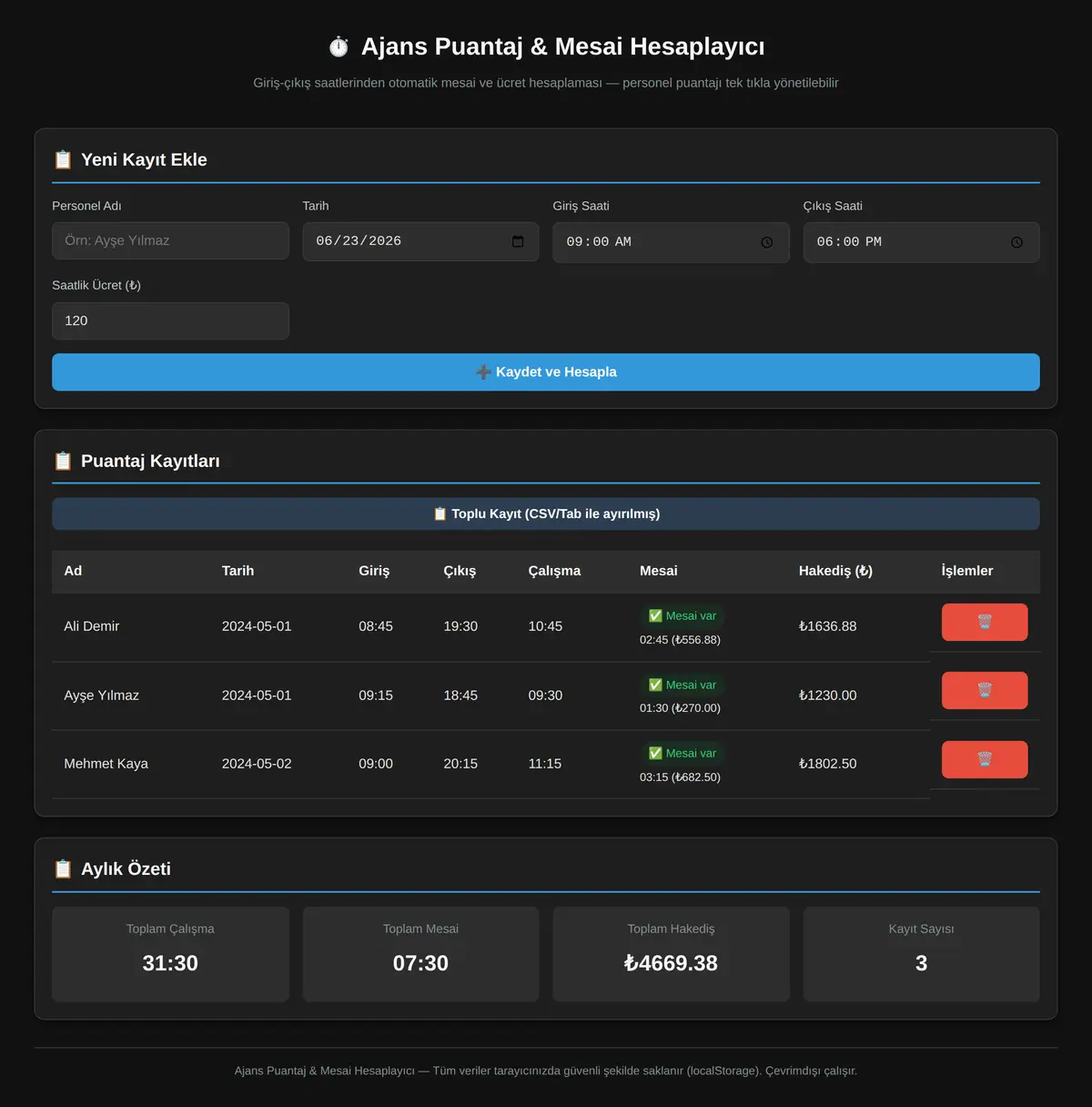
Task: Select the name Ali Demir in the table
Action: [x=92, y=626]
